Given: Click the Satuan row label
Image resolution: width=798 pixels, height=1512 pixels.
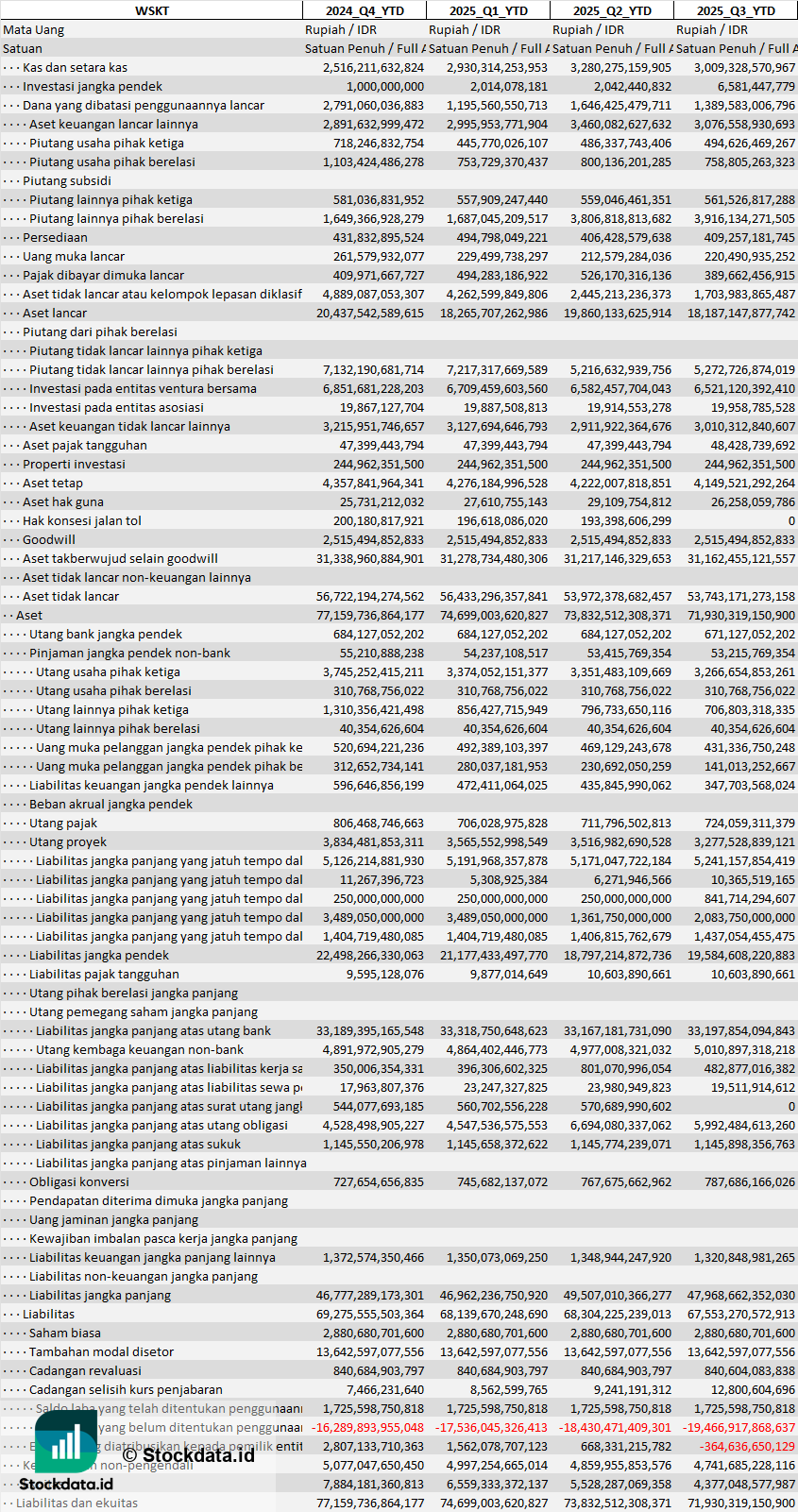Looking at the screenshot, I should point(23,48).
